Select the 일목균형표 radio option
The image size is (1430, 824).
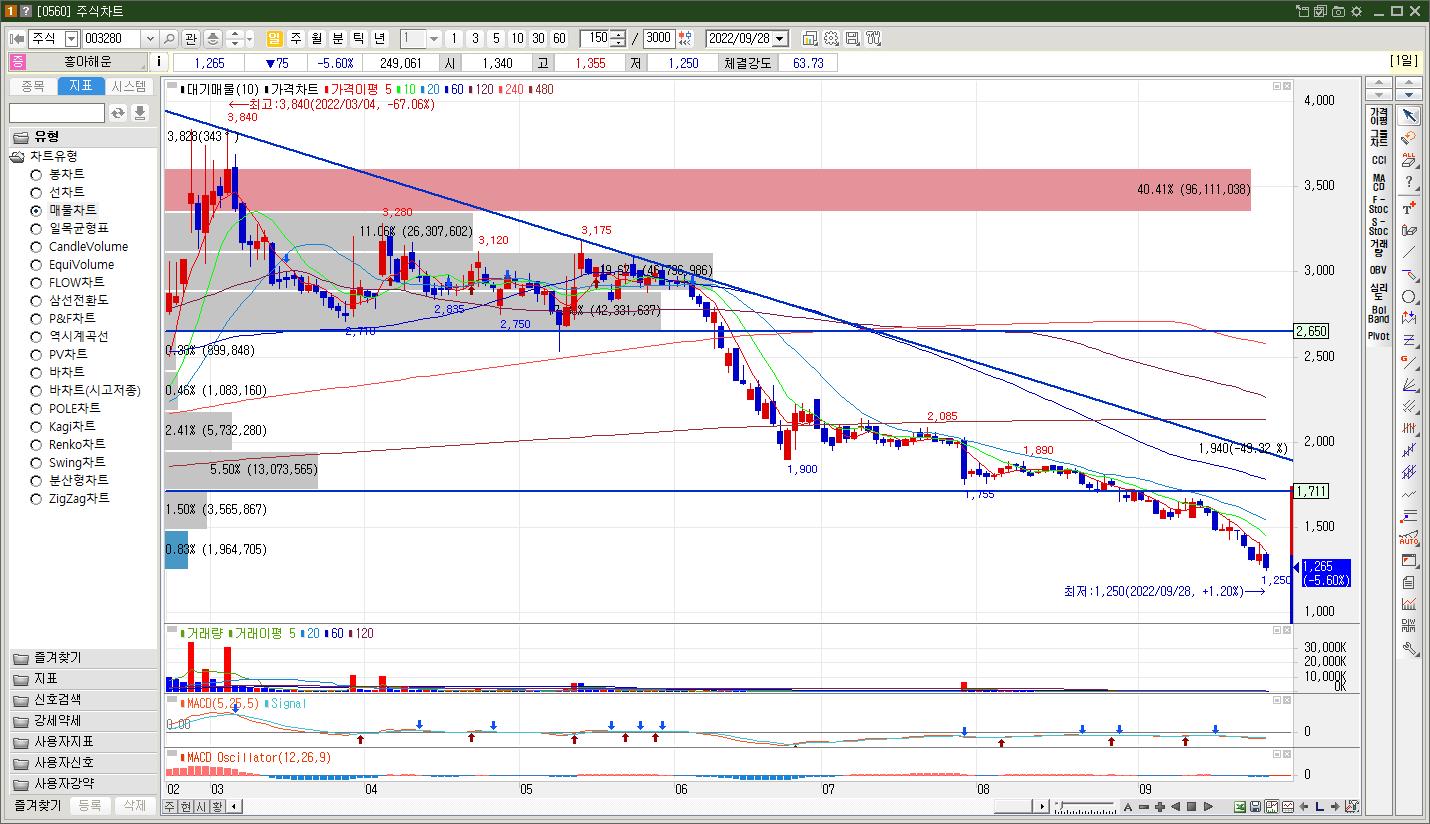(36, 228)
